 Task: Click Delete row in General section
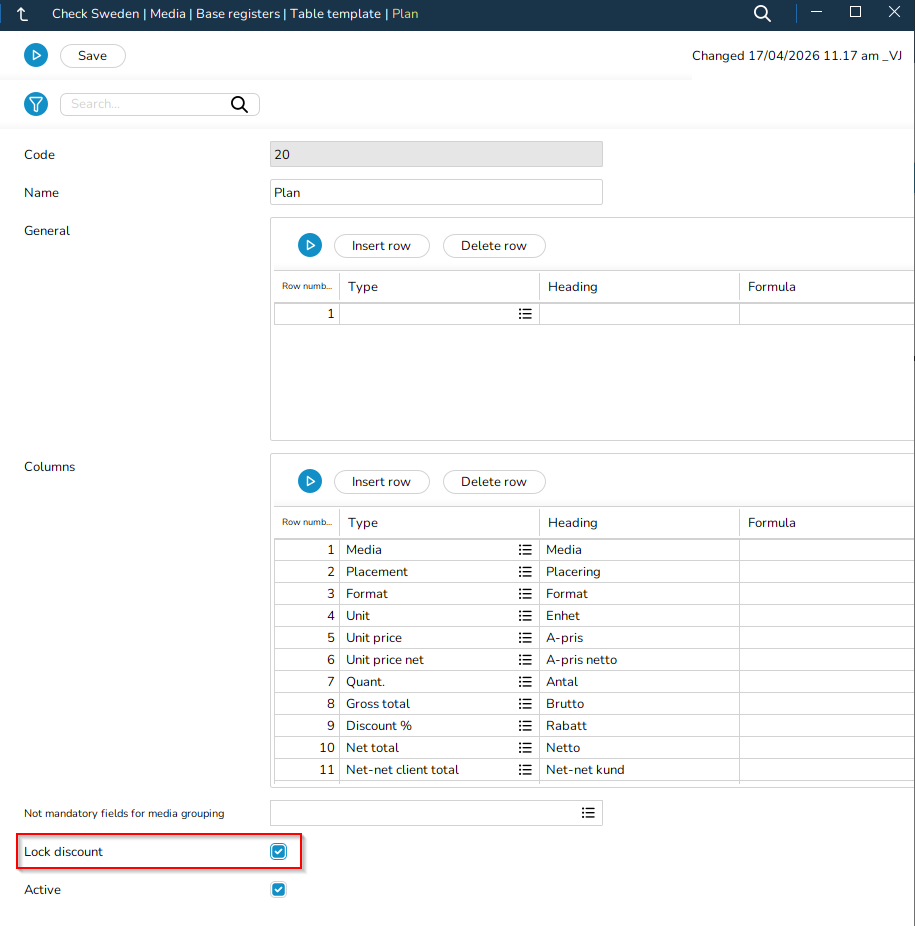click(493, 245)
